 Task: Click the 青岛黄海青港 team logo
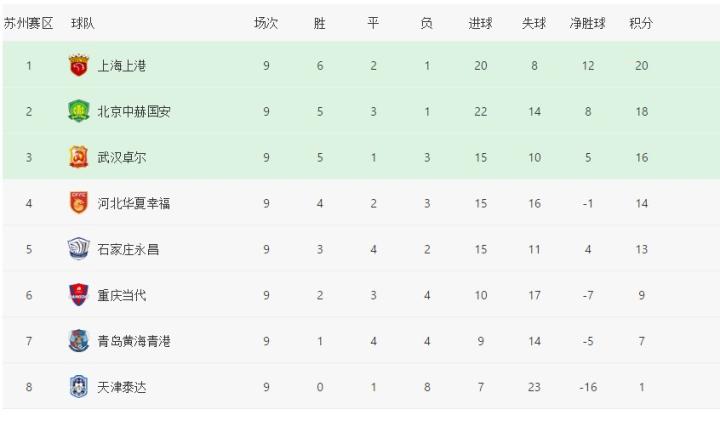[x=78, y=341]
